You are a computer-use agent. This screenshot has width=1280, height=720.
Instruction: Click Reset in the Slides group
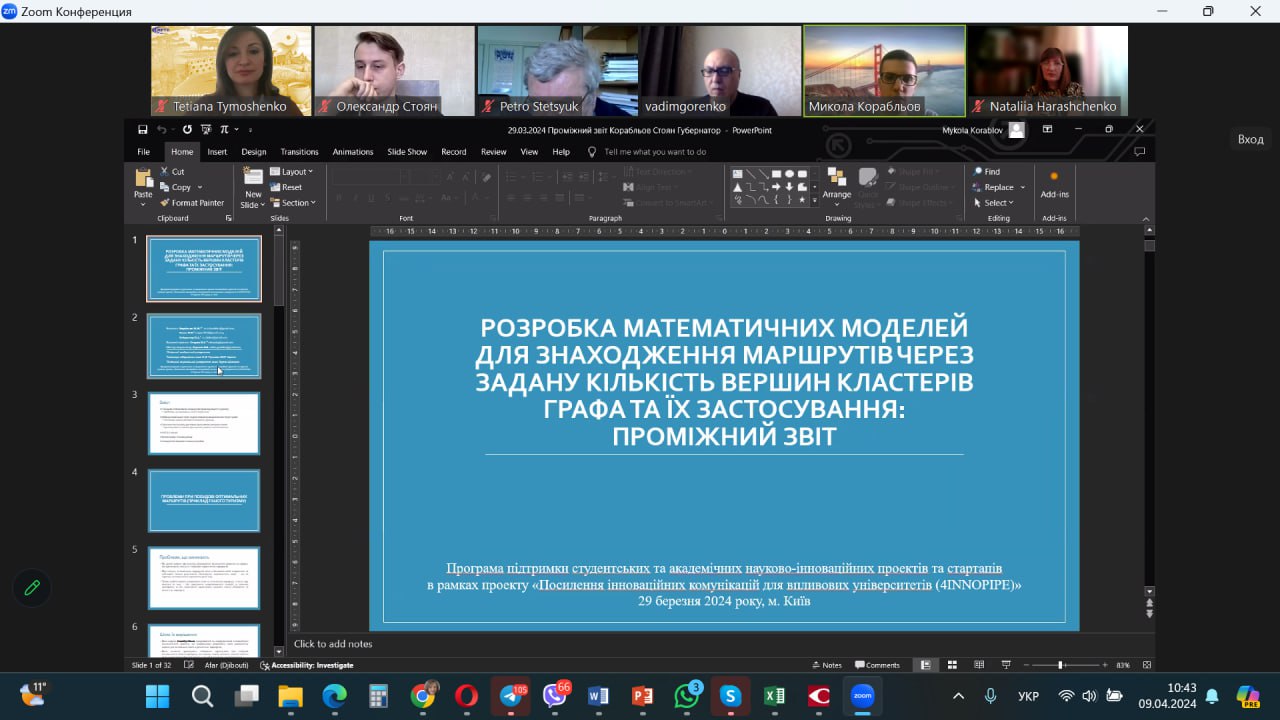tap(286, 187)
